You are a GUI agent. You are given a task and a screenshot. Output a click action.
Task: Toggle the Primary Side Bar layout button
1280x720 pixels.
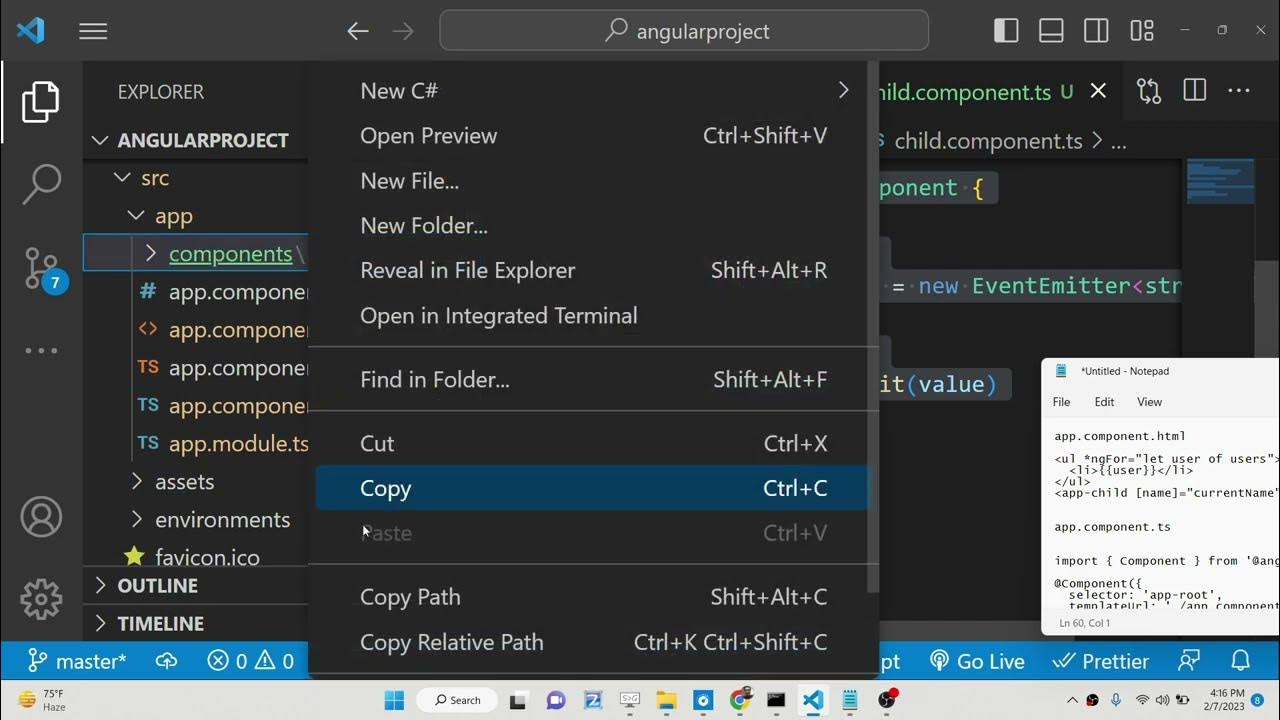(x=1006, y=31)
